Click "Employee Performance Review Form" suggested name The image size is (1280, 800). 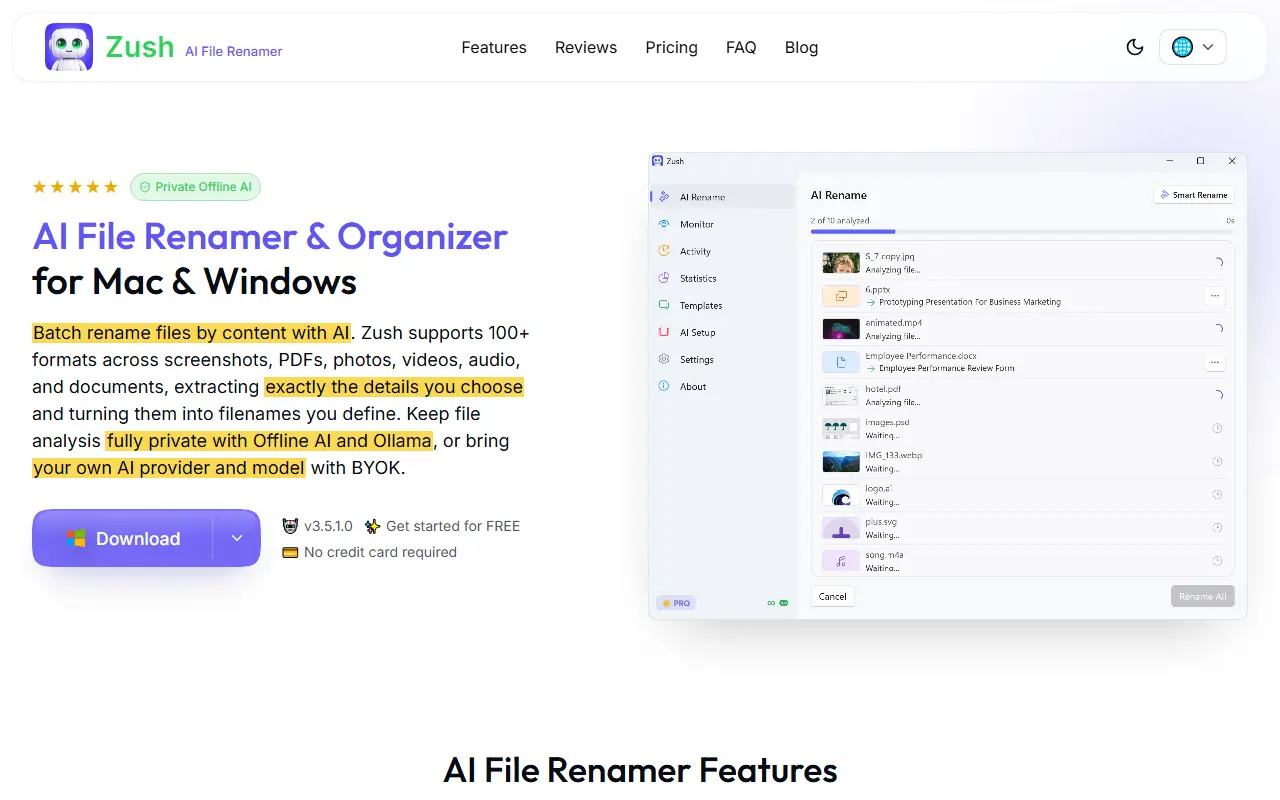click(947, 368)
